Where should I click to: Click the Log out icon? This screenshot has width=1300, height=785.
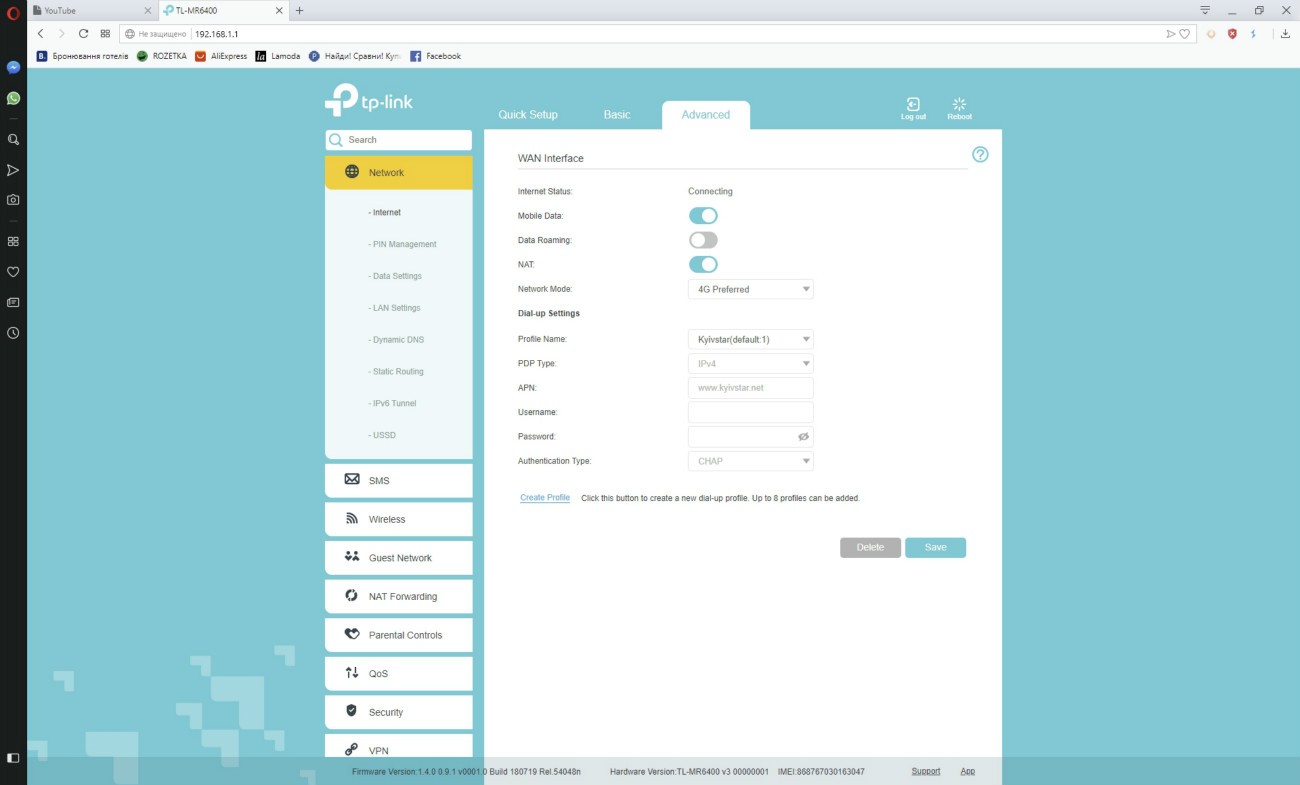(x=912, y=106)
